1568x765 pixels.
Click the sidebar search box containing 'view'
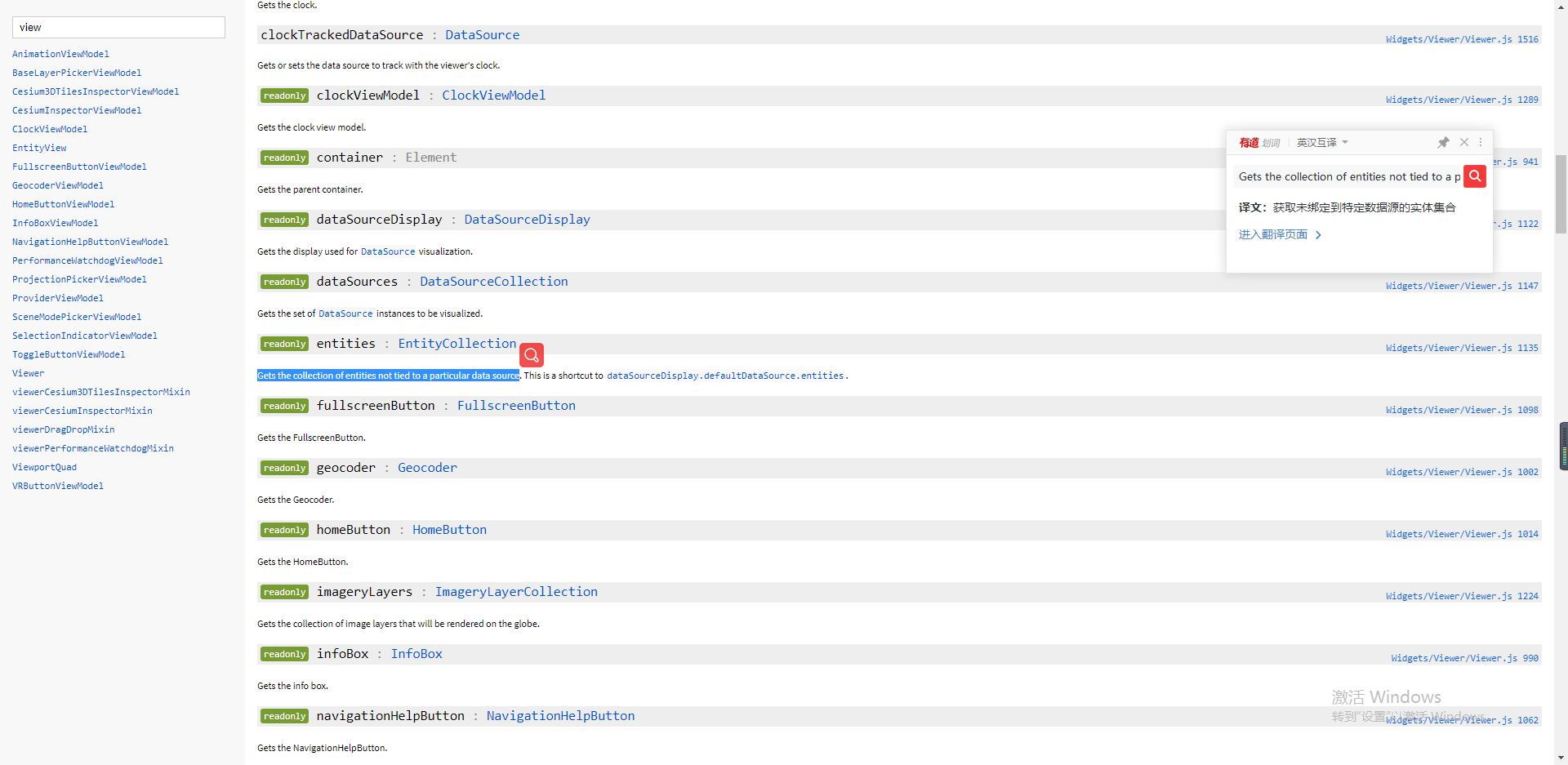(x=118, y=27)
